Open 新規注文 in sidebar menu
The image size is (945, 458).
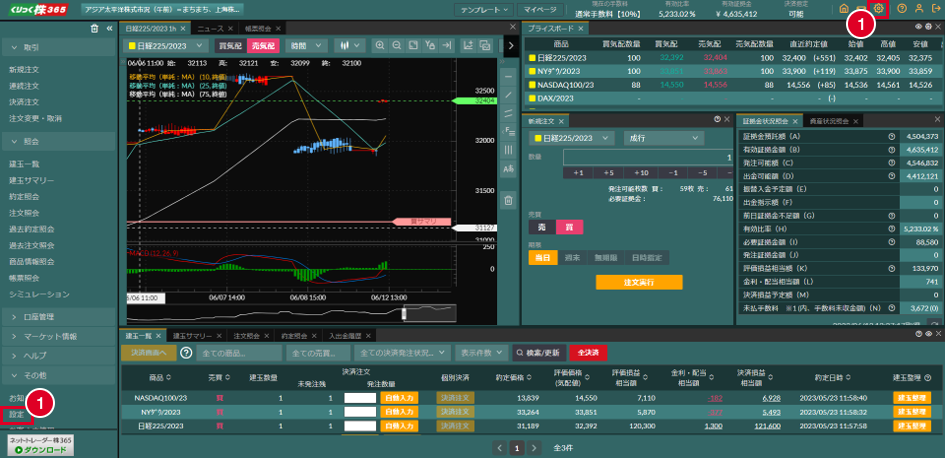(24, 70)
